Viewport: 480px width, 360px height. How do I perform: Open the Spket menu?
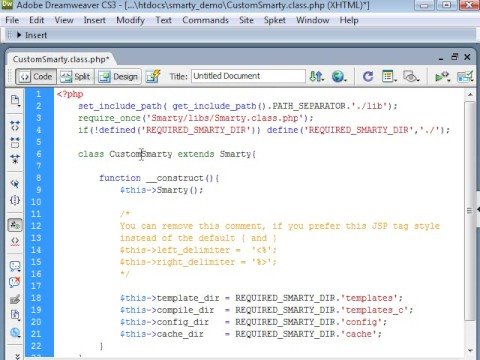coord(275,20)
